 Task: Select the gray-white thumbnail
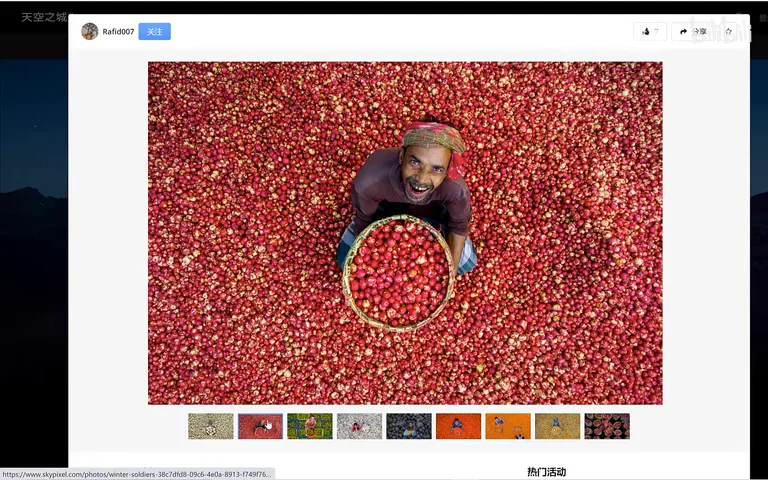(x=360, y=426)
